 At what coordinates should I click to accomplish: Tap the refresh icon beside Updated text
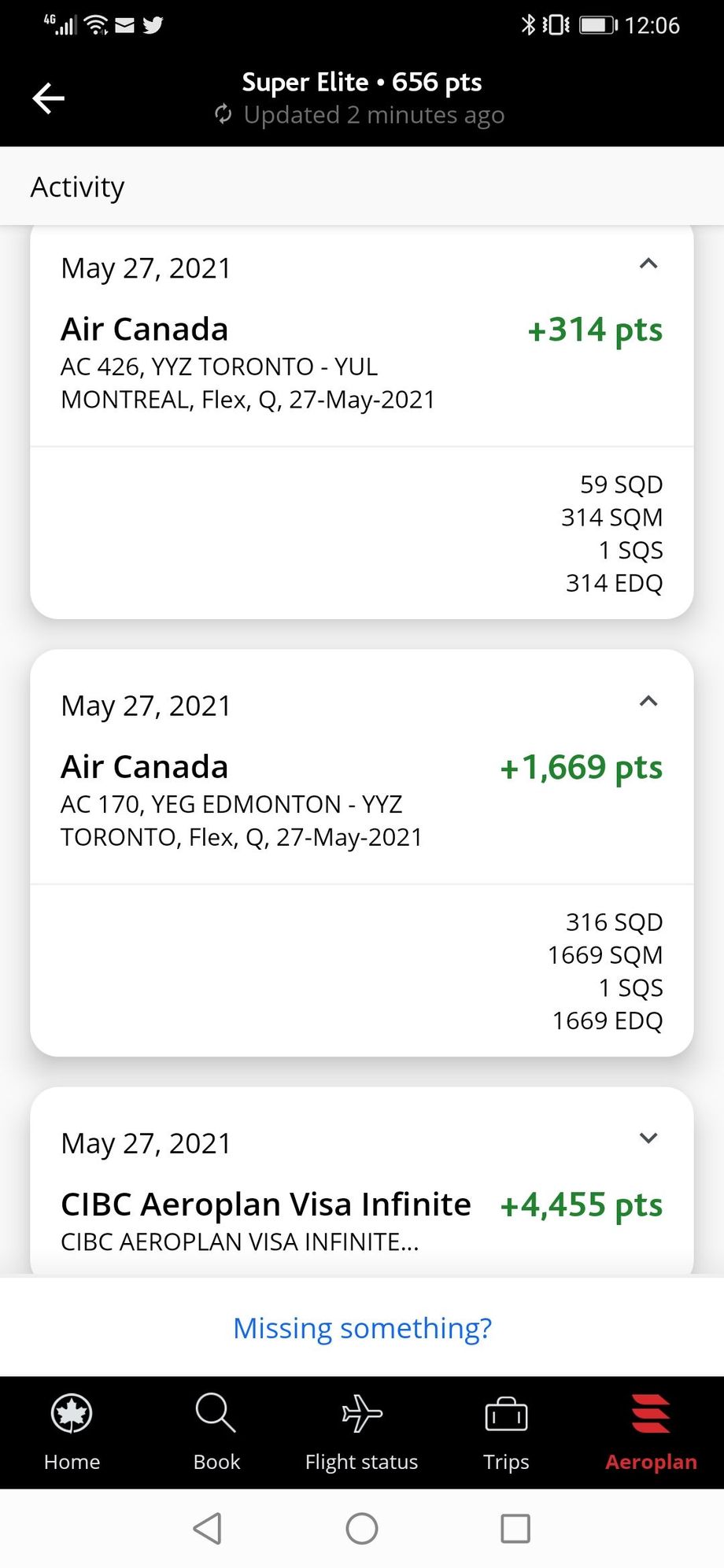coord(223,115)
